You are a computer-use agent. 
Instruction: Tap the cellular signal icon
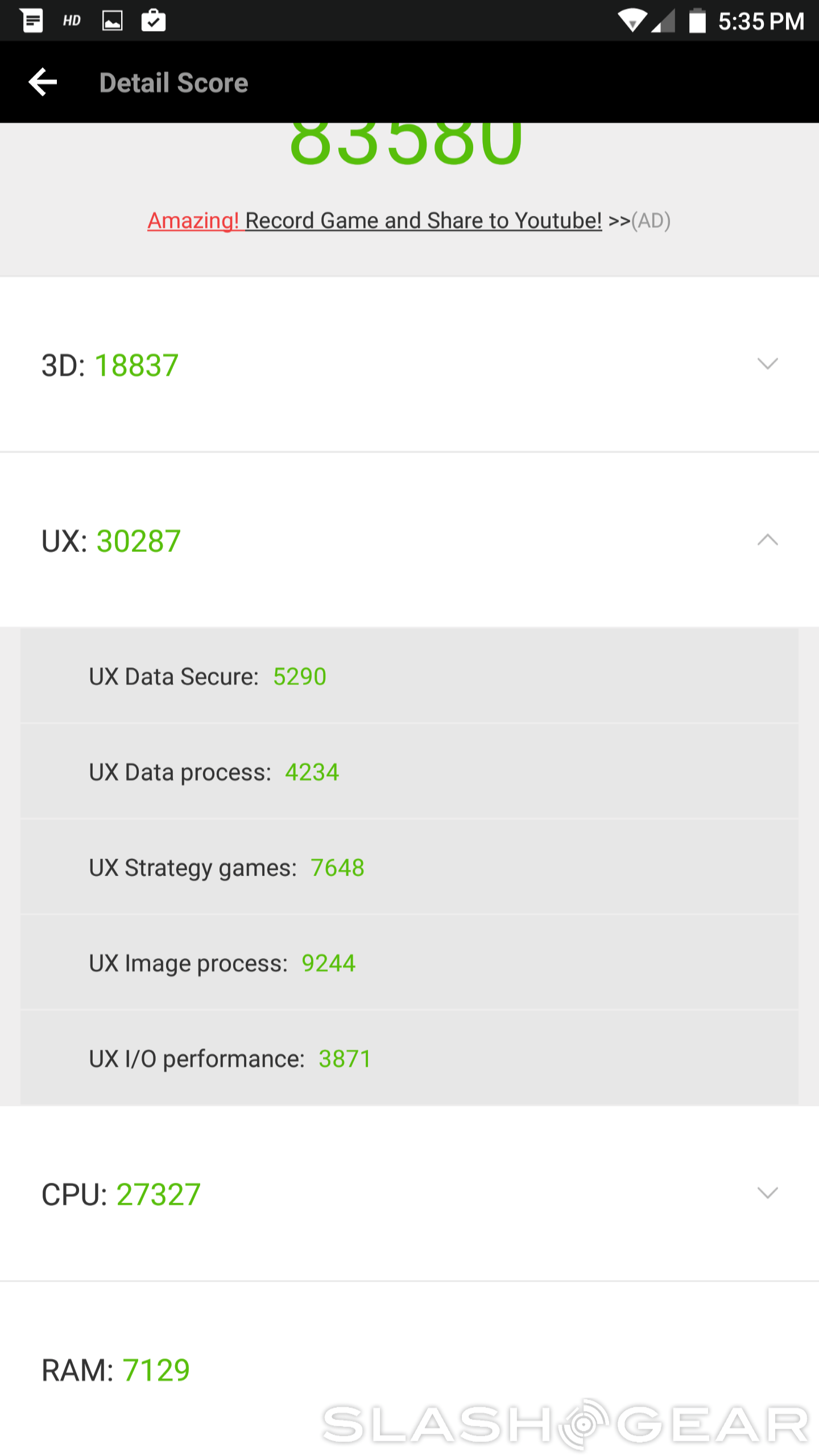[x=664, y=21]
